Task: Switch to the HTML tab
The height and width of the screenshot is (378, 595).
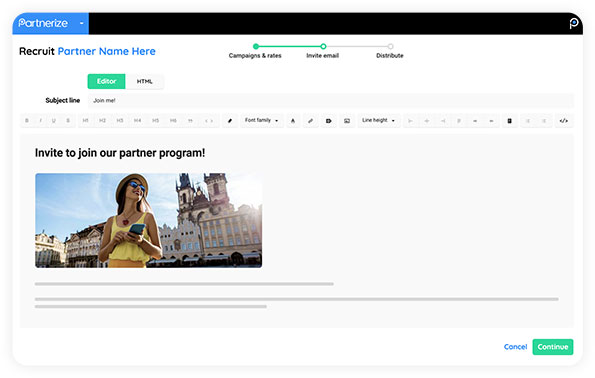Action: pyautogui.click(x=145, y=81)
